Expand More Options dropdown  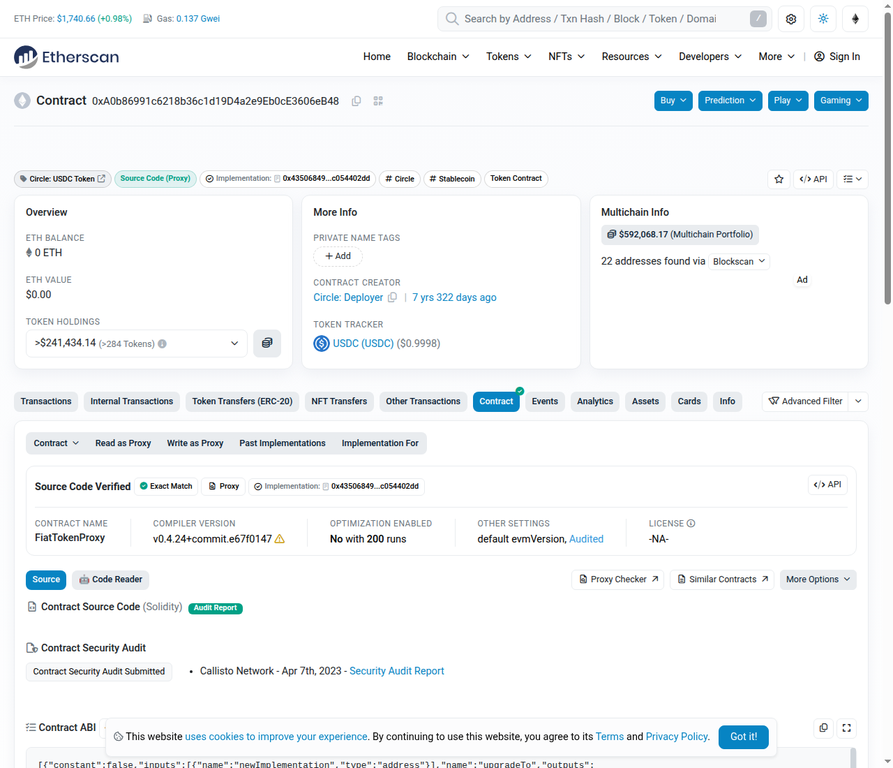818,580
